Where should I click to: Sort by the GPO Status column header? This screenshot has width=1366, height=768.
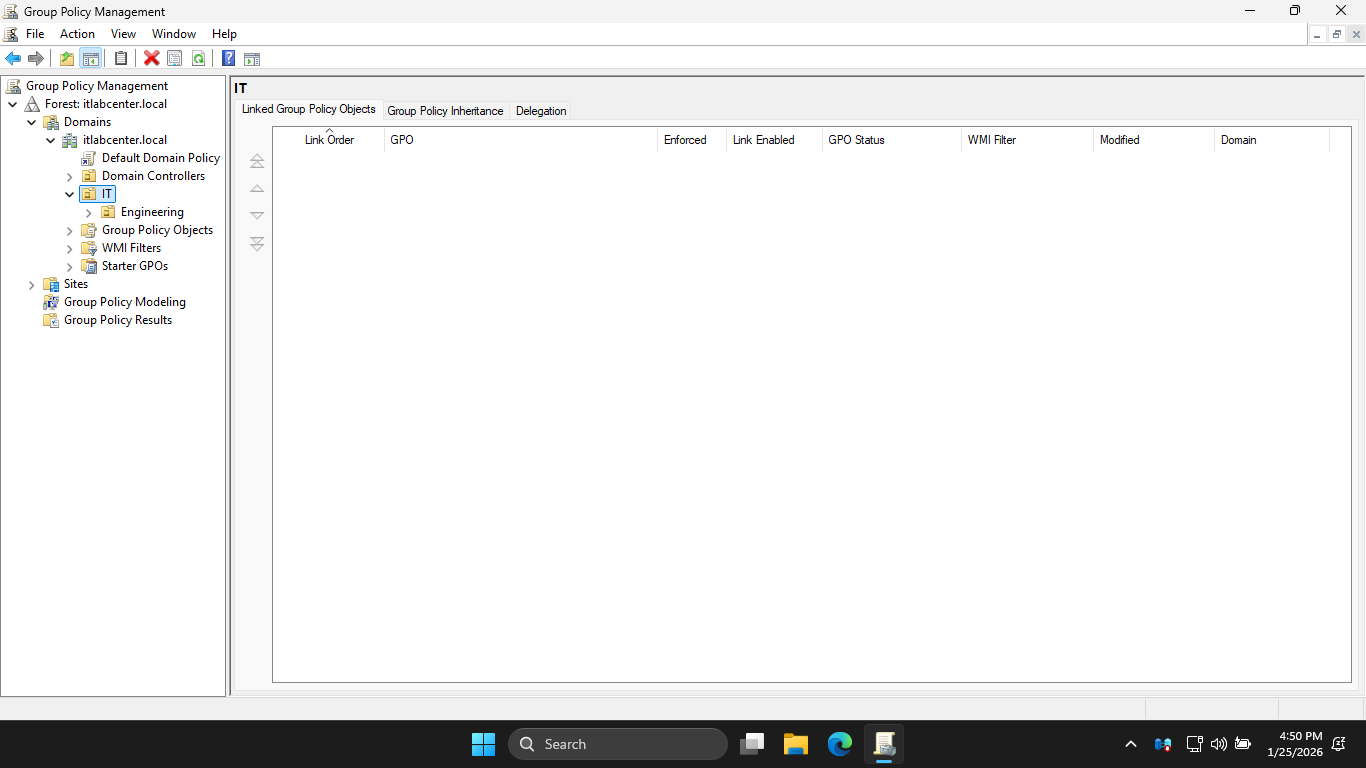(856, 140)
